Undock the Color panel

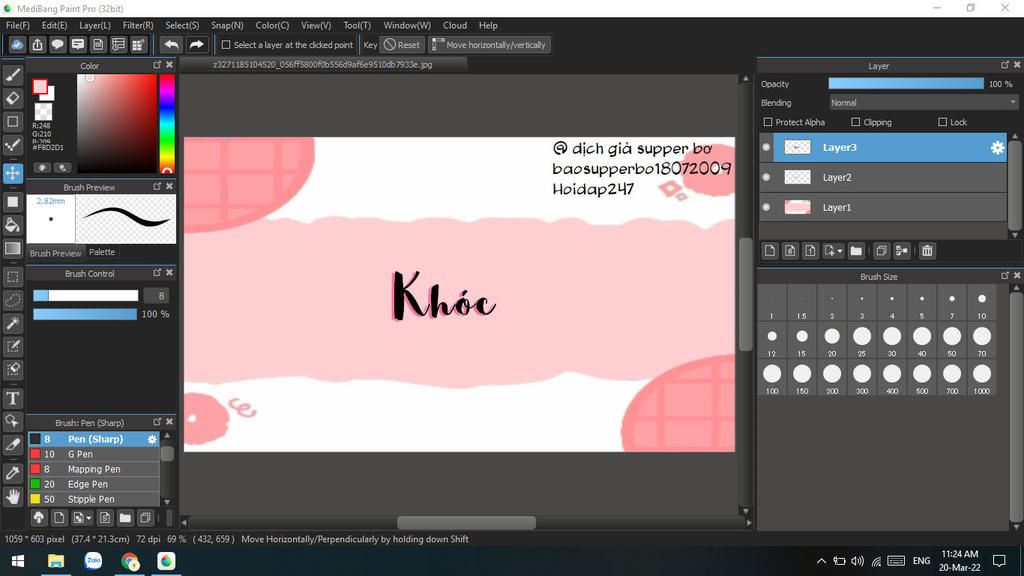coord(157,65)
